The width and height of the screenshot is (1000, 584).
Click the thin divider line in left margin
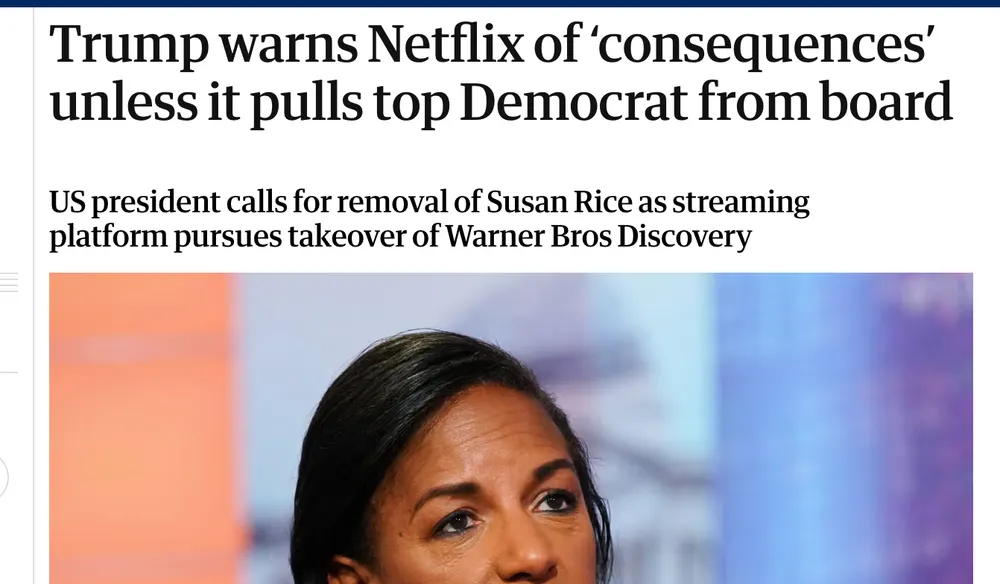click(9, 372)
